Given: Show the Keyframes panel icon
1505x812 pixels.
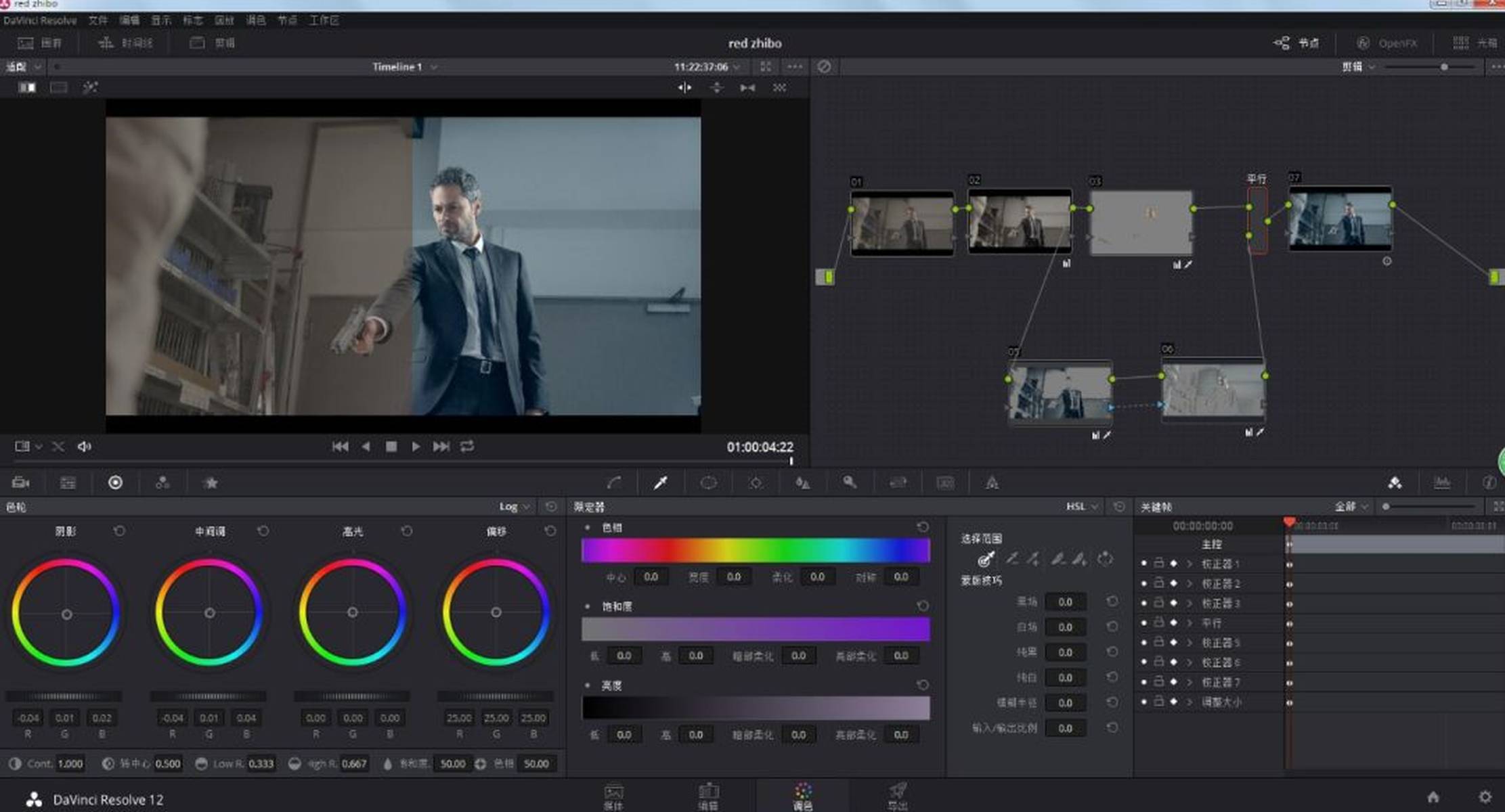Looking at the screenshot, I should point(1395,482).
